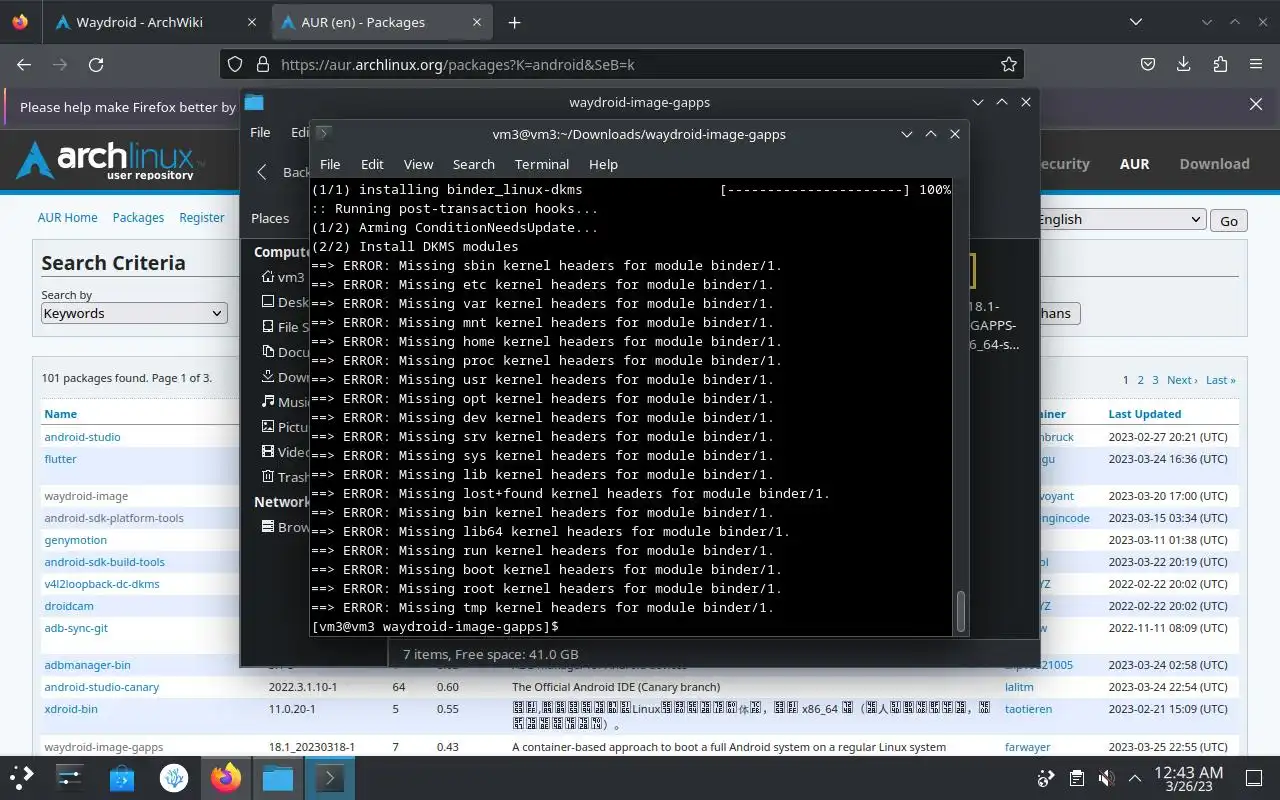Screen dimensions: 1280x800
Task: Open the File menu in the terminal
Action: [x=330, y=164]
